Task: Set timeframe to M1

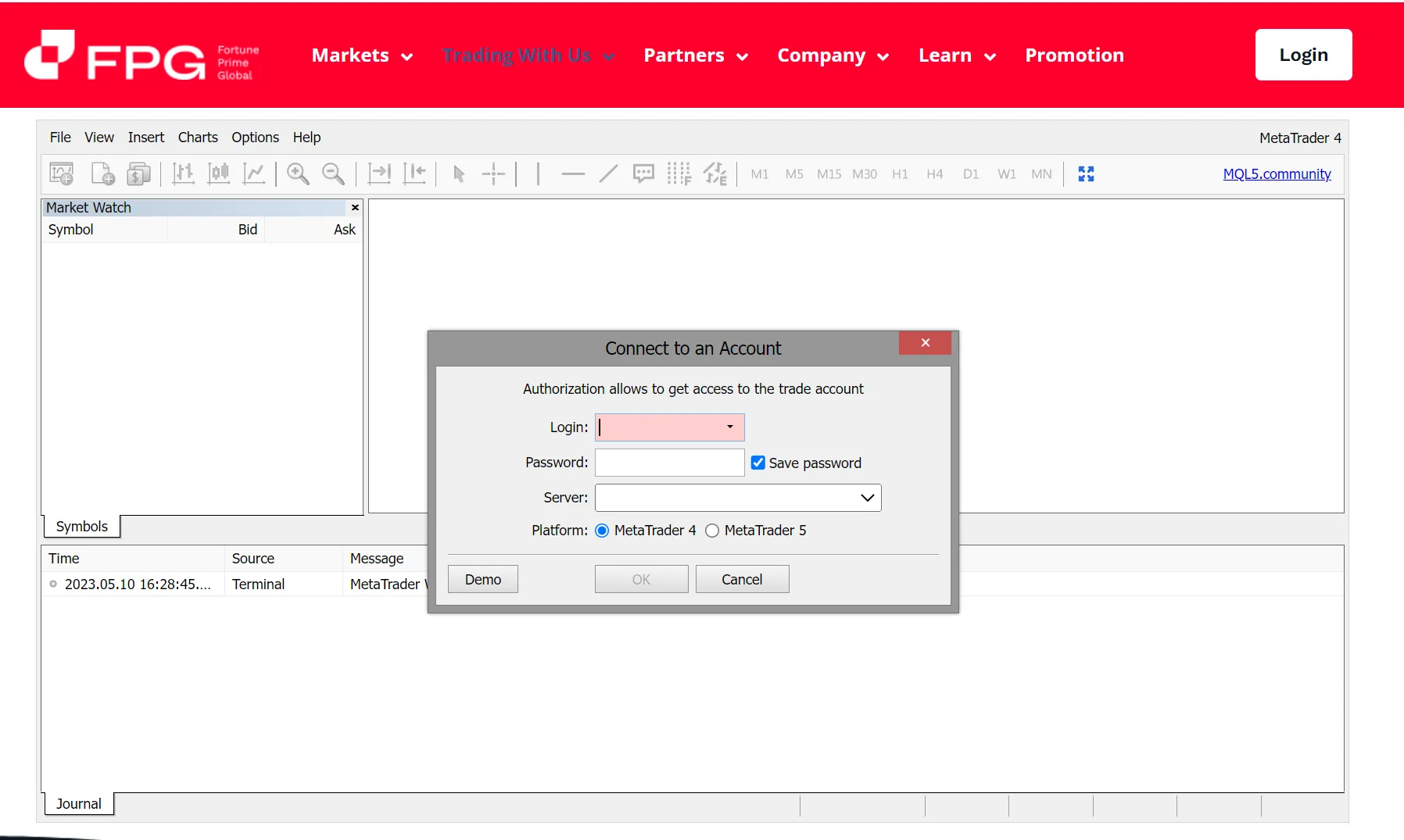Action: [760, 174]
